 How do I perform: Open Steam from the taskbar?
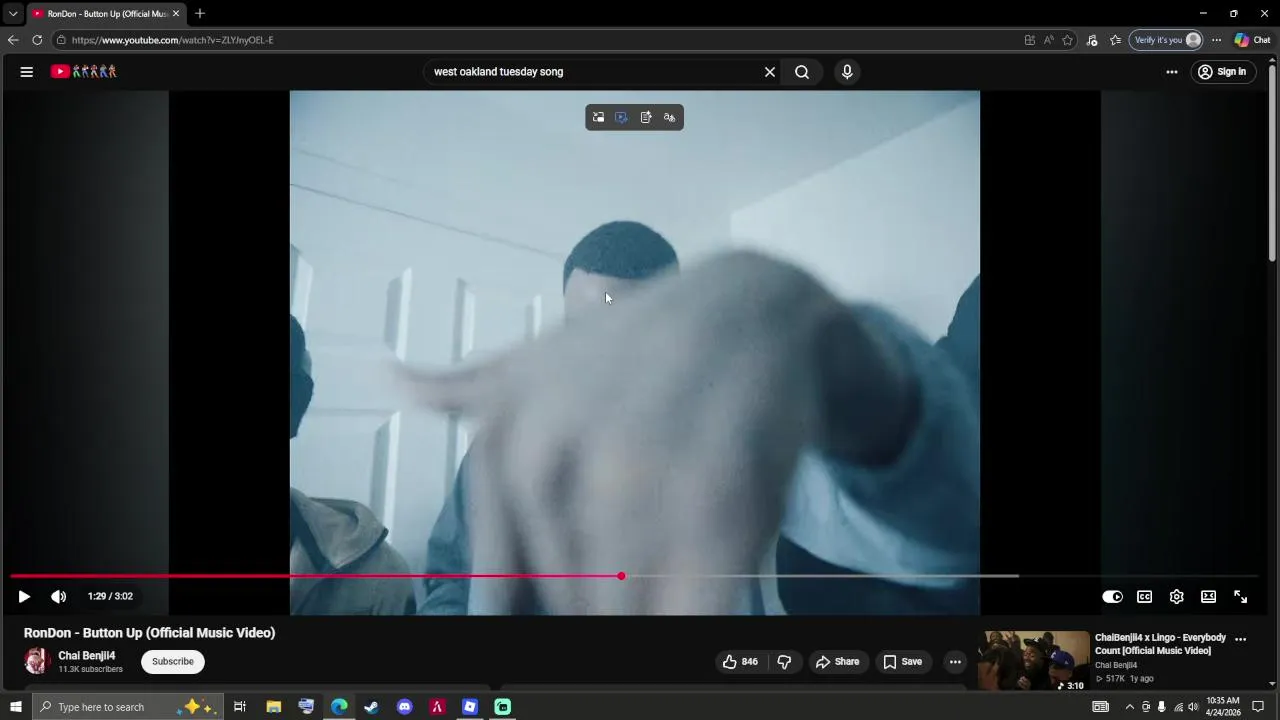tap(371, 707)
